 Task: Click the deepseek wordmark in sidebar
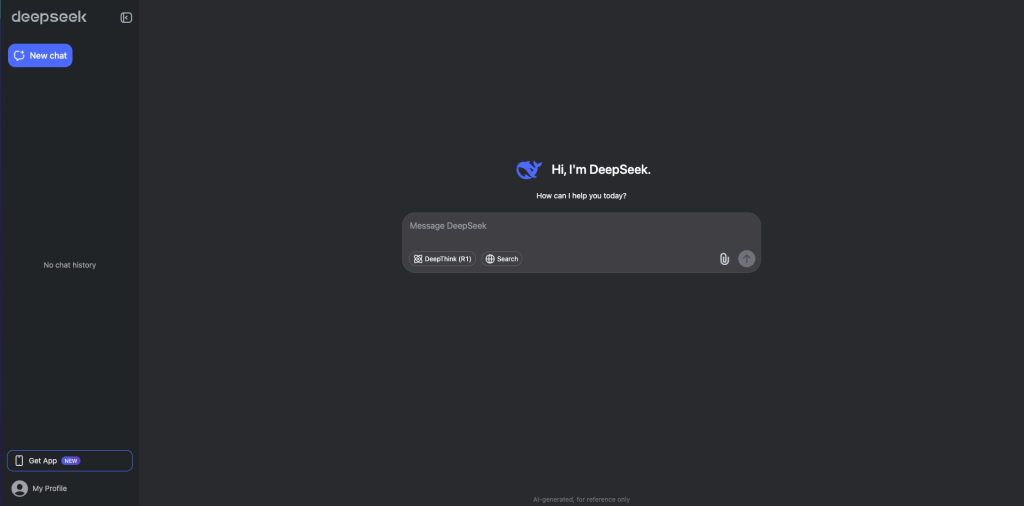point(49,18)
